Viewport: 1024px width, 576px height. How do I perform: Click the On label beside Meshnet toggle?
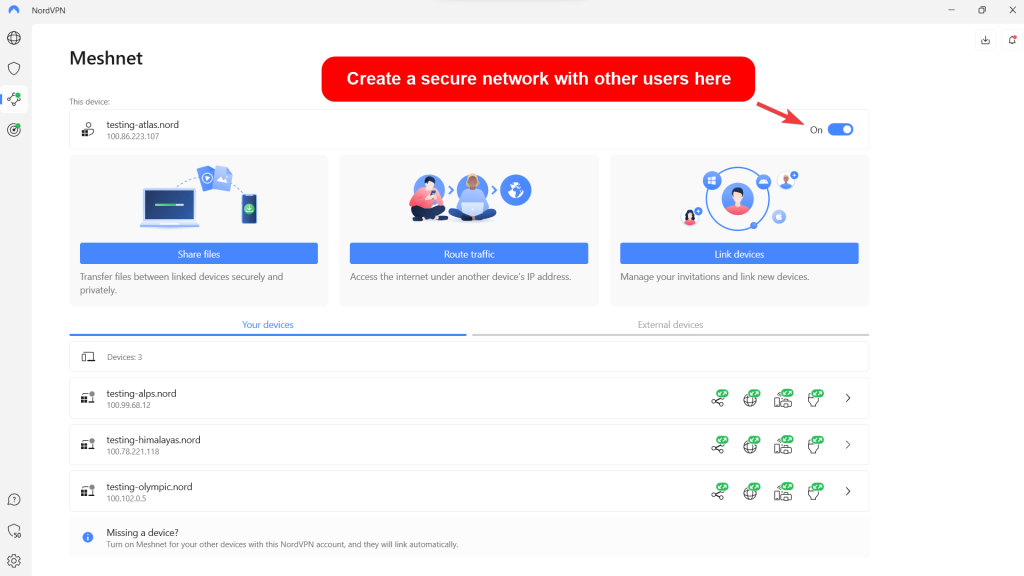(816, 130)
